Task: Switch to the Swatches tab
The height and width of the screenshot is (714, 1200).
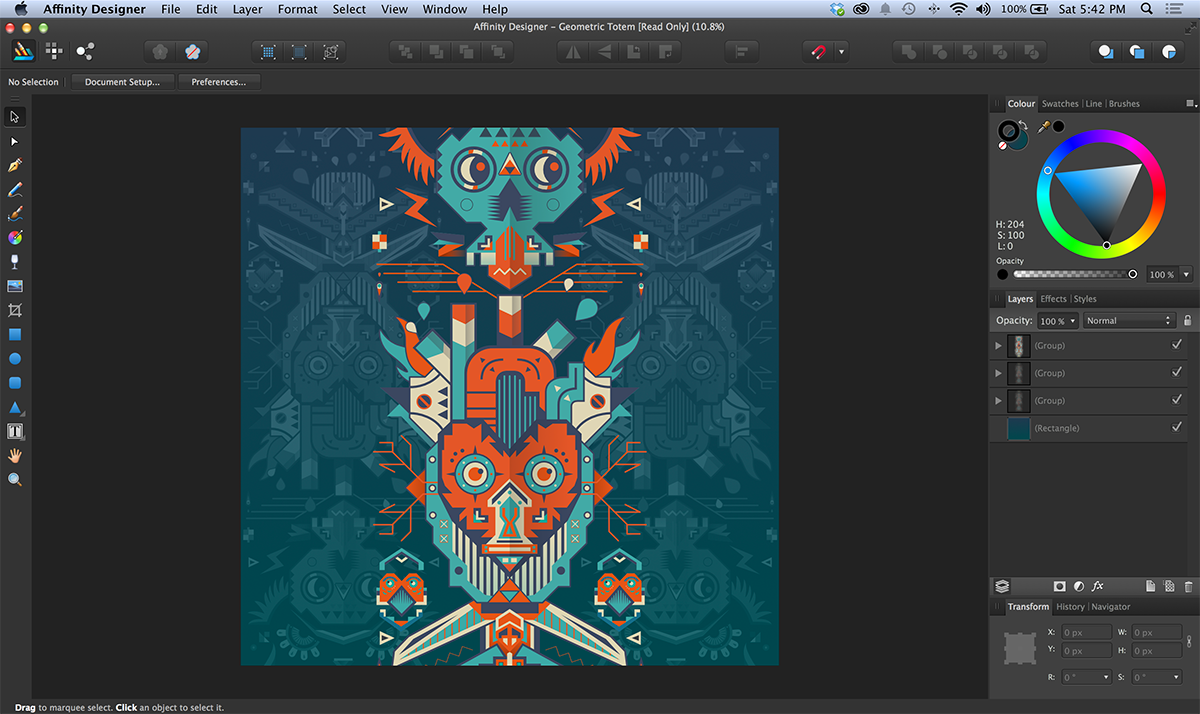Action: (x=1060, y=103)
